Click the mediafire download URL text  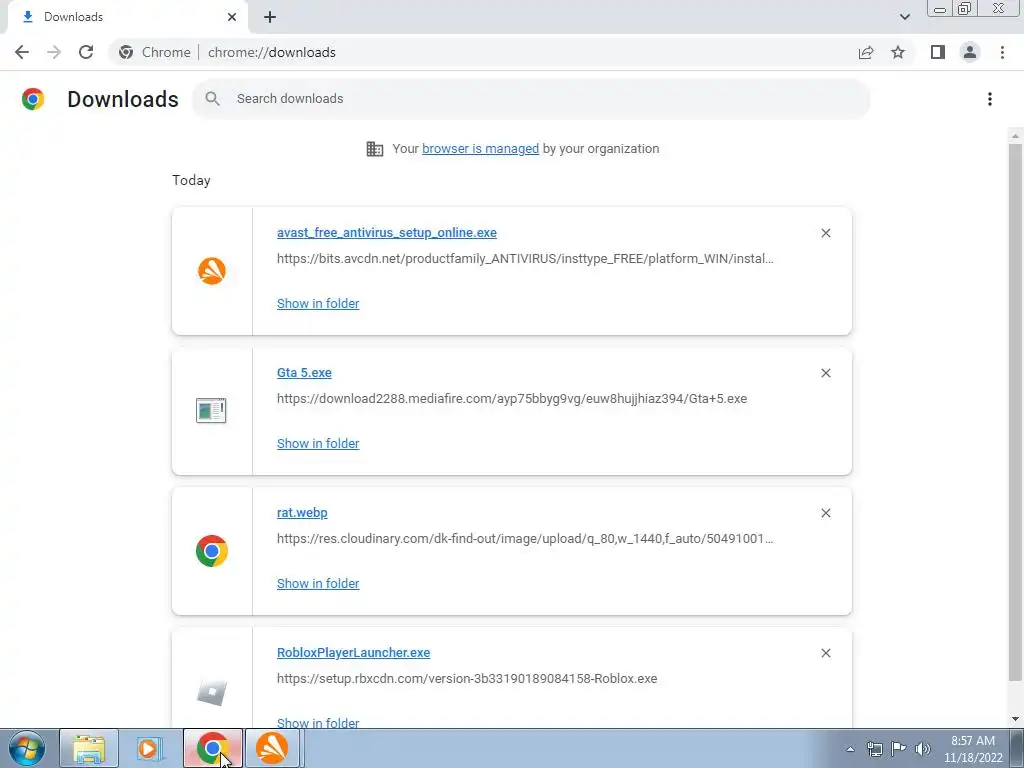click(512, 398)
